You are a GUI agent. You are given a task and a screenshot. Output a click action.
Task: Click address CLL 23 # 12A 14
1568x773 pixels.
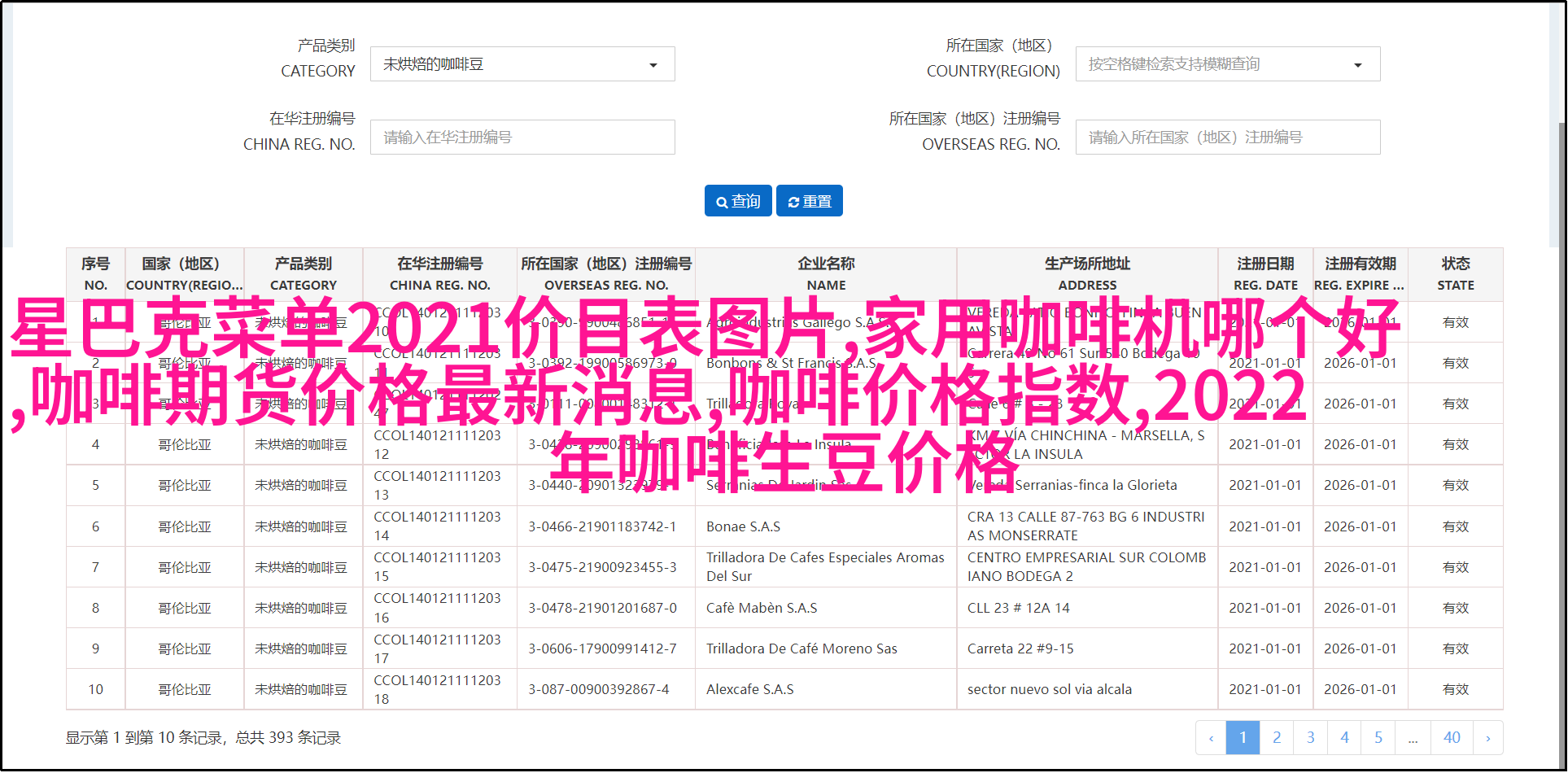(1018, 608)
